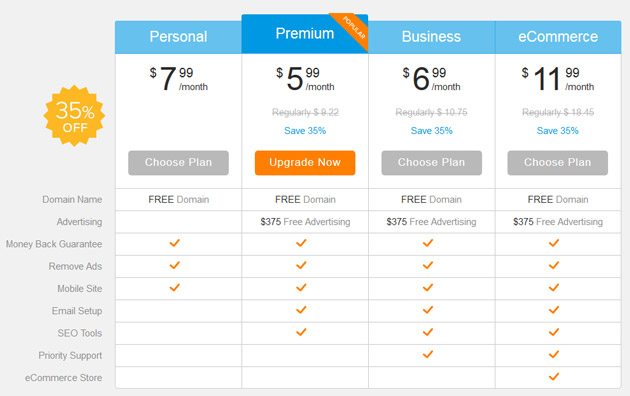Click the 35% OFF starburst badge

74,116
